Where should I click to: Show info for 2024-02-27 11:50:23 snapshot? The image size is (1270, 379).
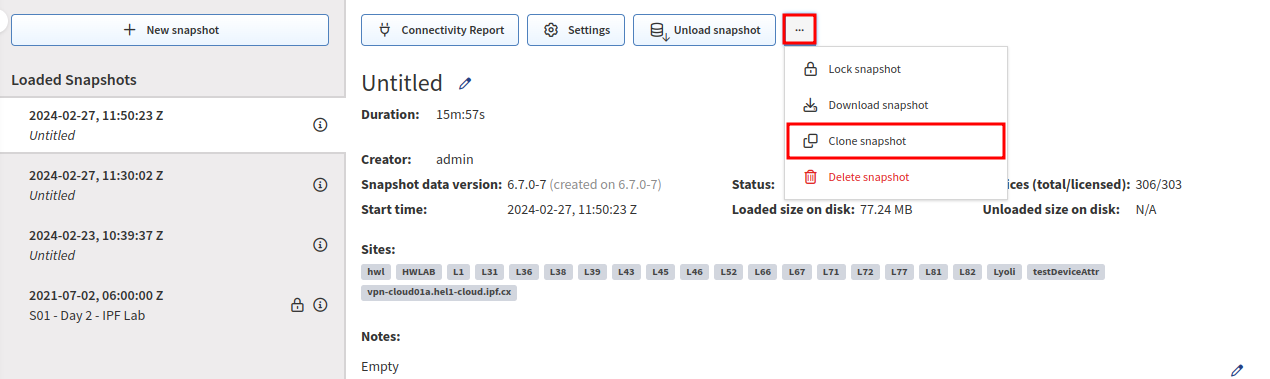click(321, 125)
